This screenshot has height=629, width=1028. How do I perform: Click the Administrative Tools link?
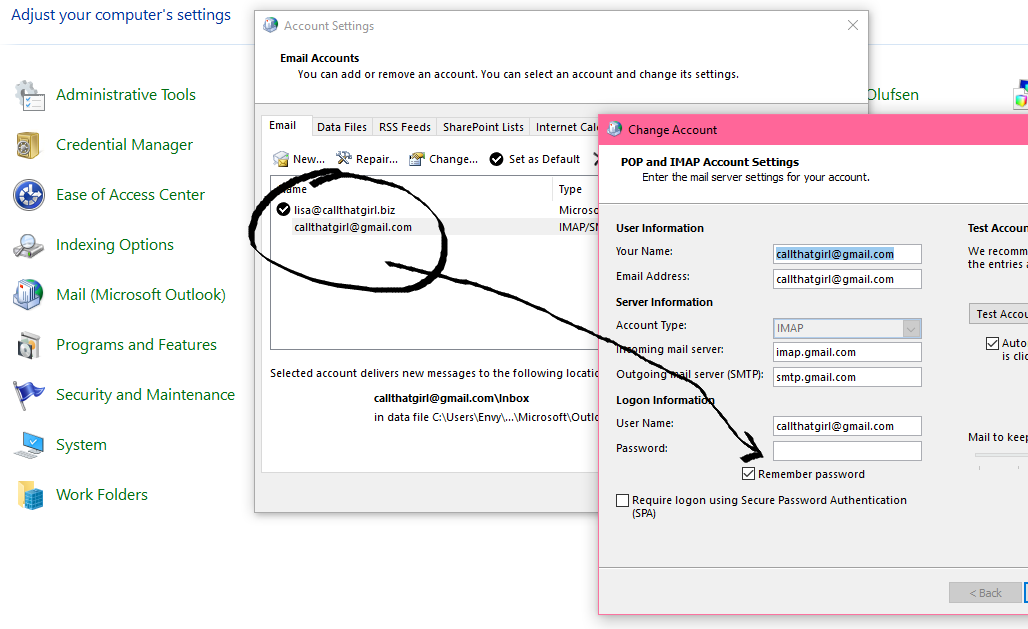126,95
